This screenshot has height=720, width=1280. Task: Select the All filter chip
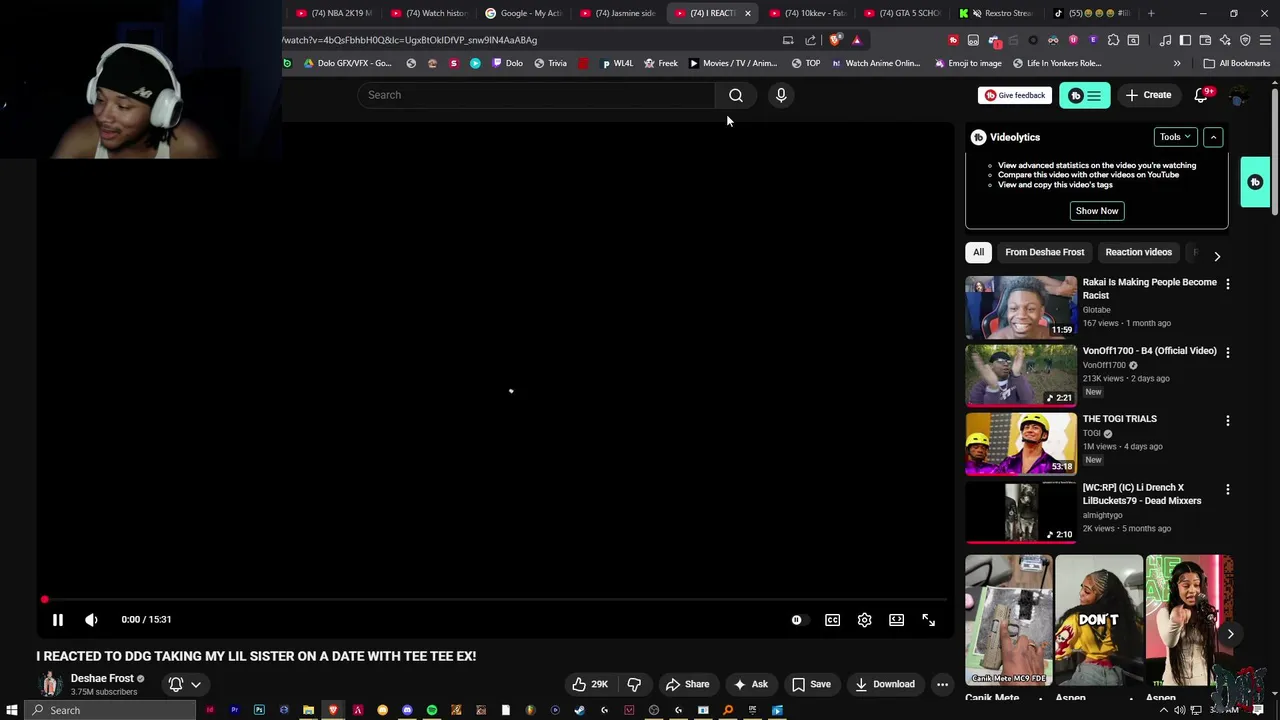point(979,252)
